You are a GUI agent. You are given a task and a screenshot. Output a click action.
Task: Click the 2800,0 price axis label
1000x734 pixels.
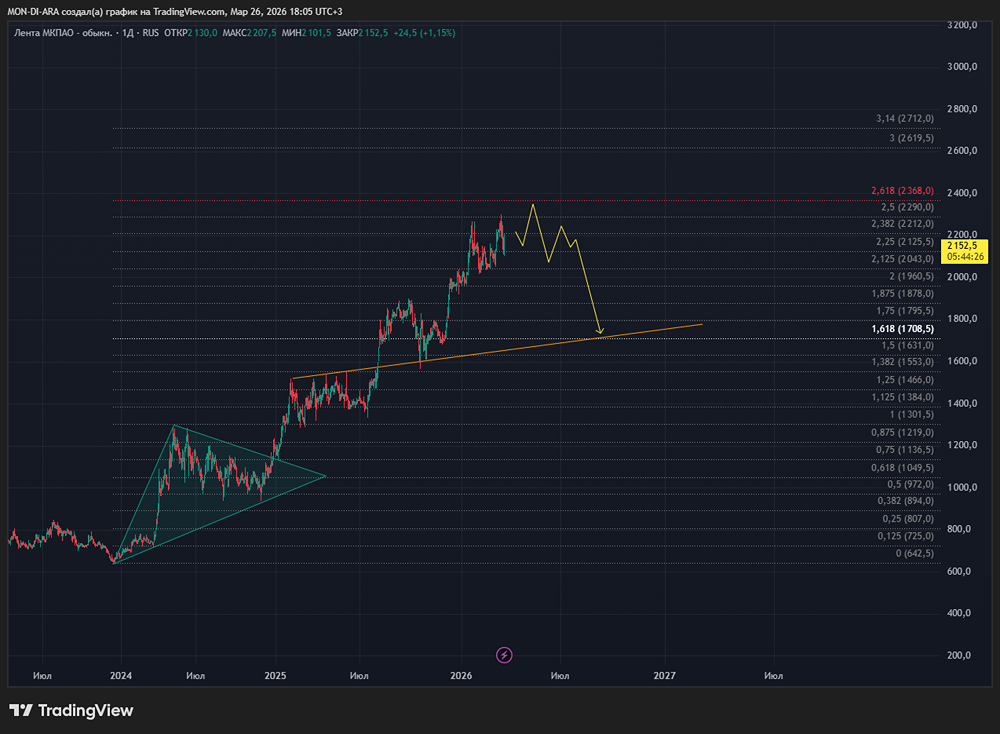(x=962, y=109)
